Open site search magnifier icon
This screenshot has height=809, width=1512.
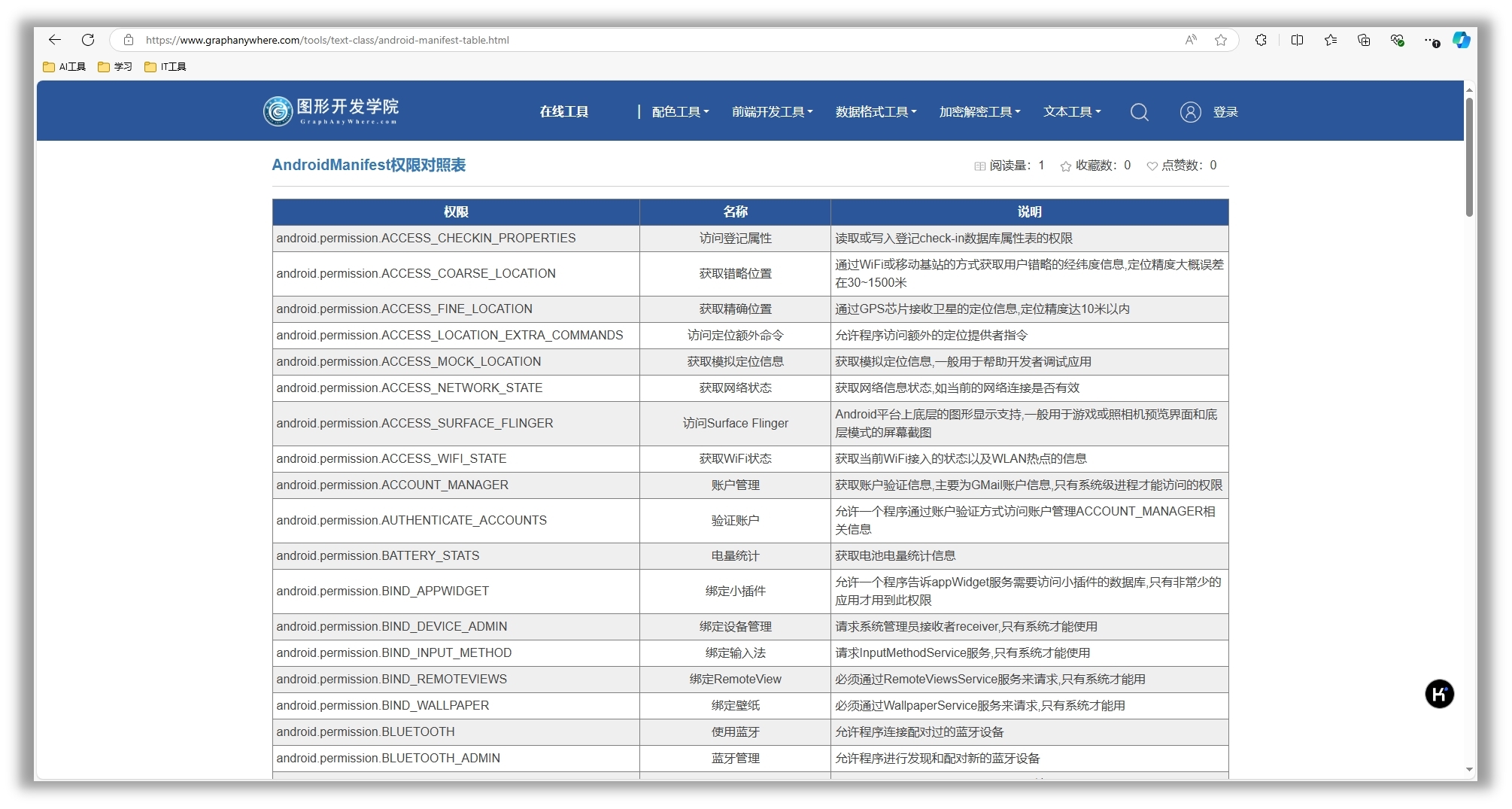1140,112
